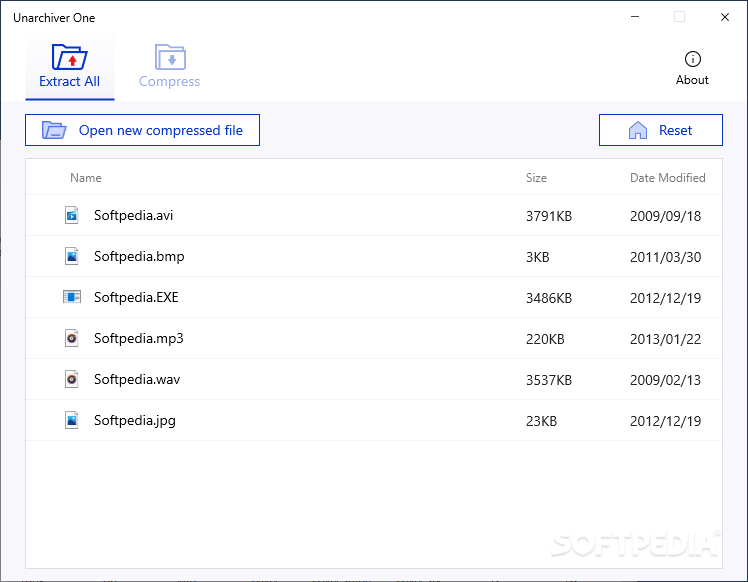Select the Softpedia.jpg file name

pyautogui.click(x=135, y=421)
